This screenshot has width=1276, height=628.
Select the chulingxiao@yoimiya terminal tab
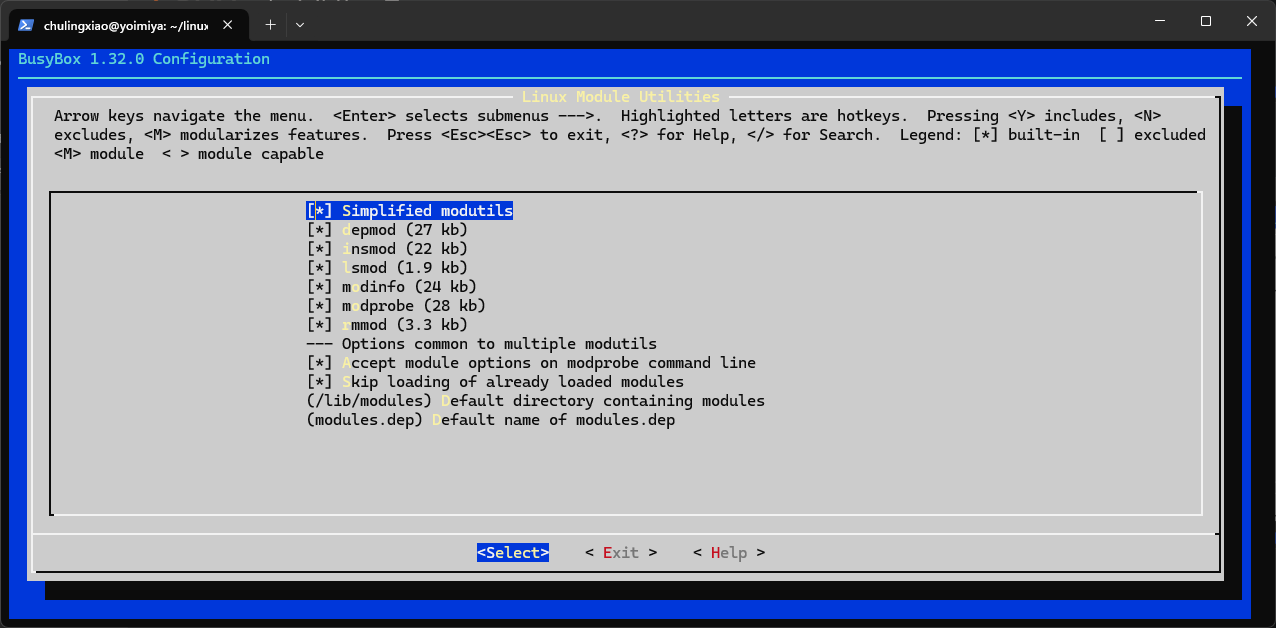(127, 24)
